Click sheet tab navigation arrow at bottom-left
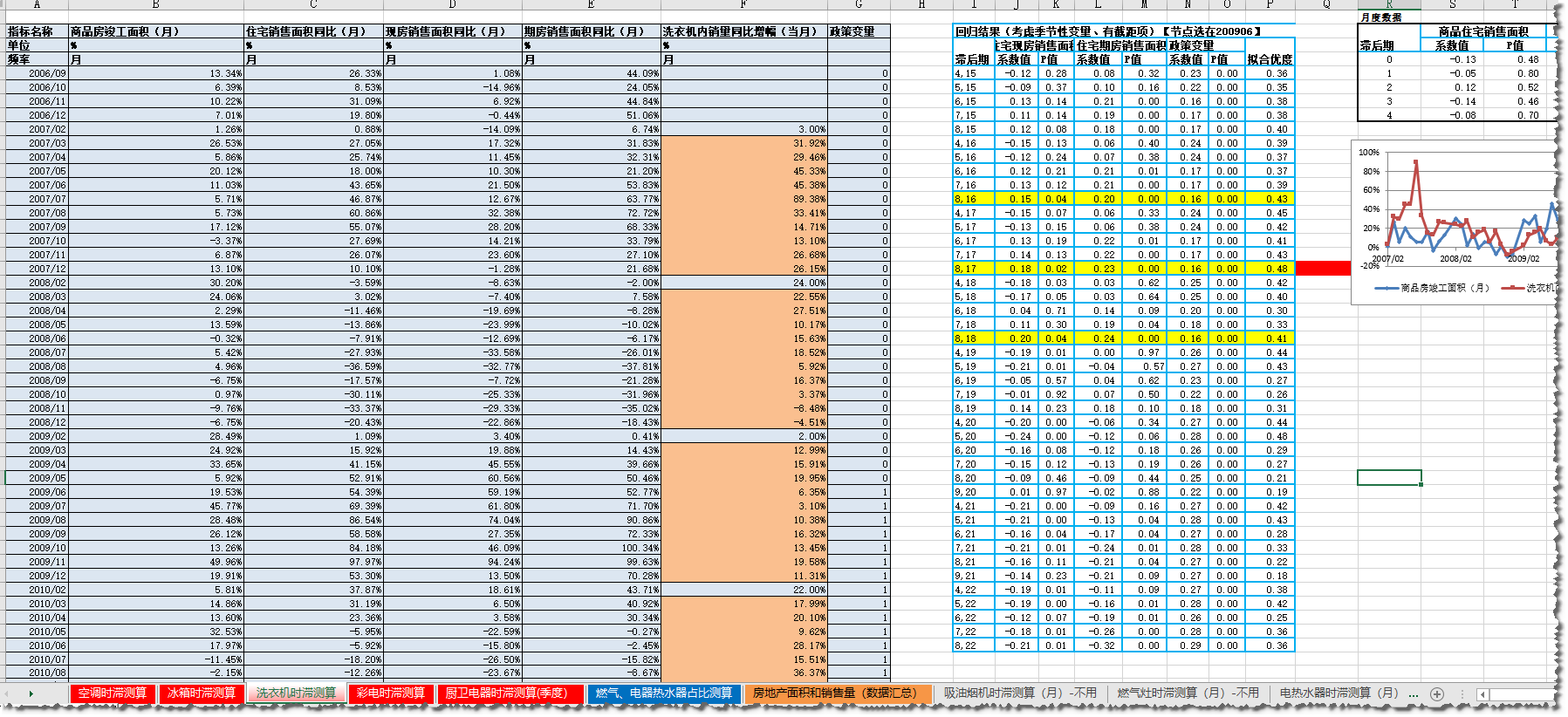 31,693
